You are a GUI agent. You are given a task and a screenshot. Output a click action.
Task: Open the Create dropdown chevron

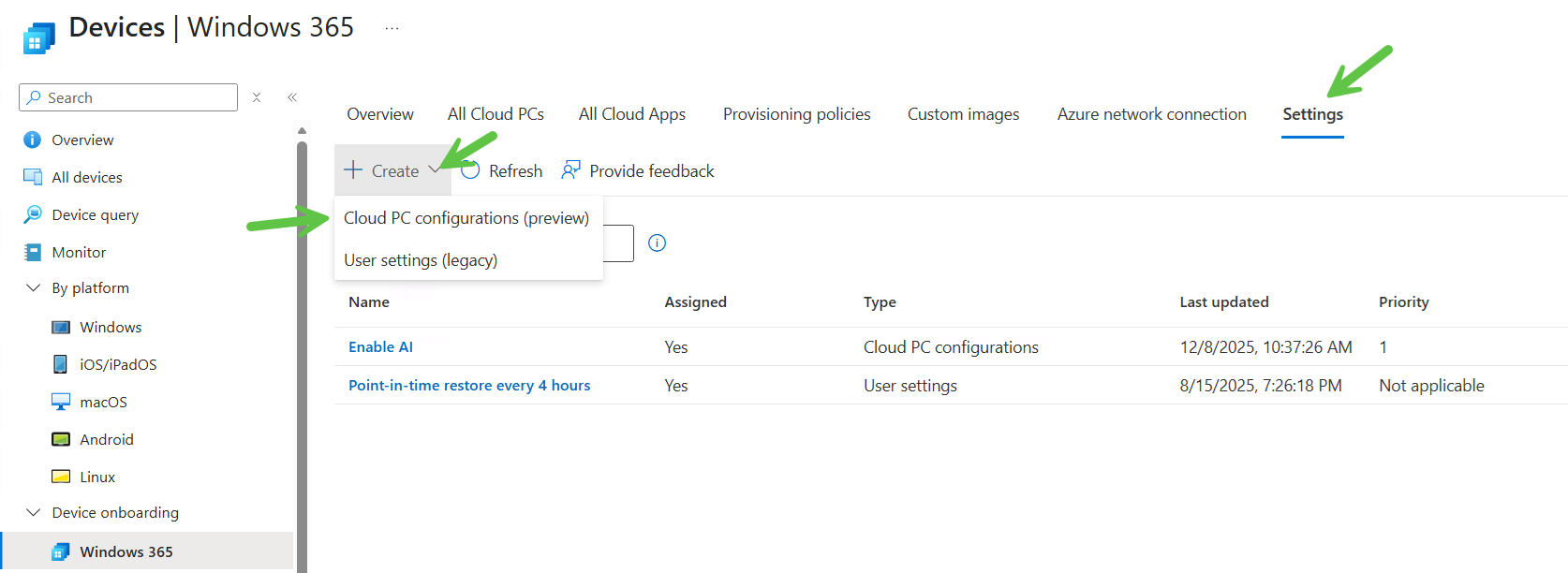tap(434, 170)
